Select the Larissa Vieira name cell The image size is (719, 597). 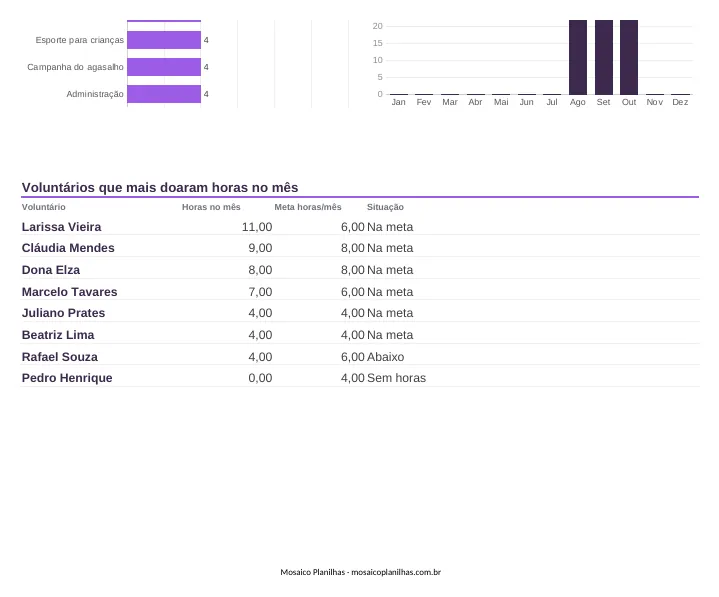[61, 227]
